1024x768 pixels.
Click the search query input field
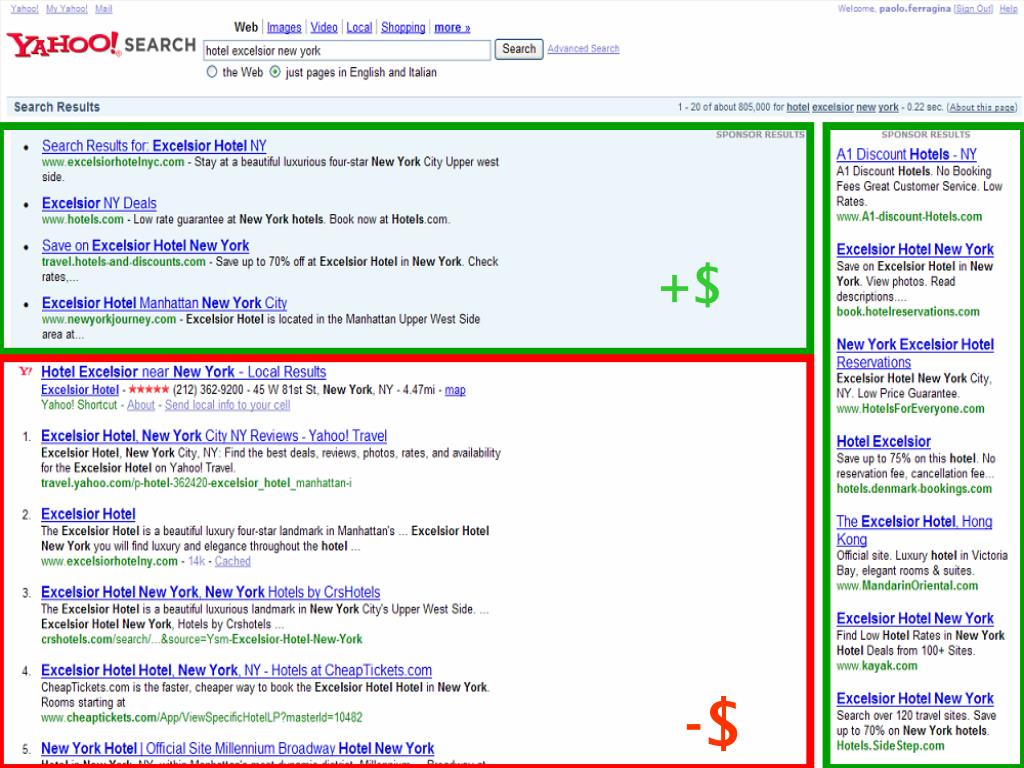pyautogui.click(x=347, y=50)
